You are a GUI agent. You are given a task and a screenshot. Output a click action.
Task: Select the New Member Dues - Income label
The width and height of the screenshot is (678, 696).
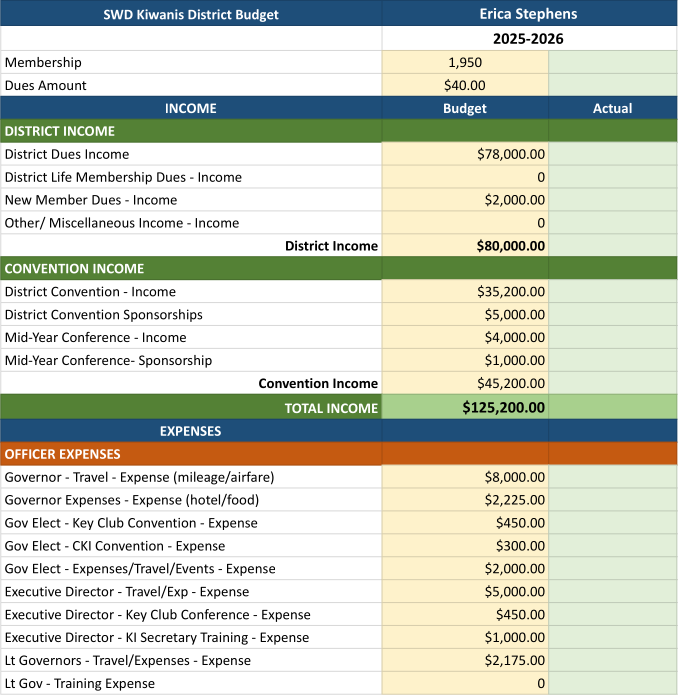pos(91,200)
